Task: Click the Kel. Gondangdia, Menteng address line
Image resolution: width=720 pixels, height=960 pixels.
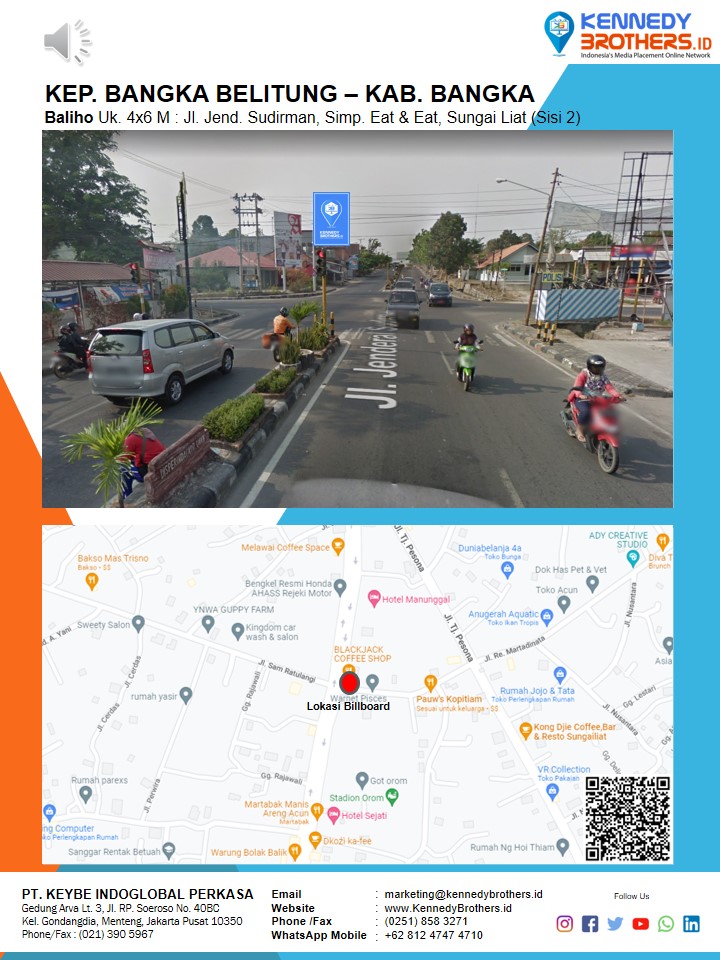Action: click(132, 921)
